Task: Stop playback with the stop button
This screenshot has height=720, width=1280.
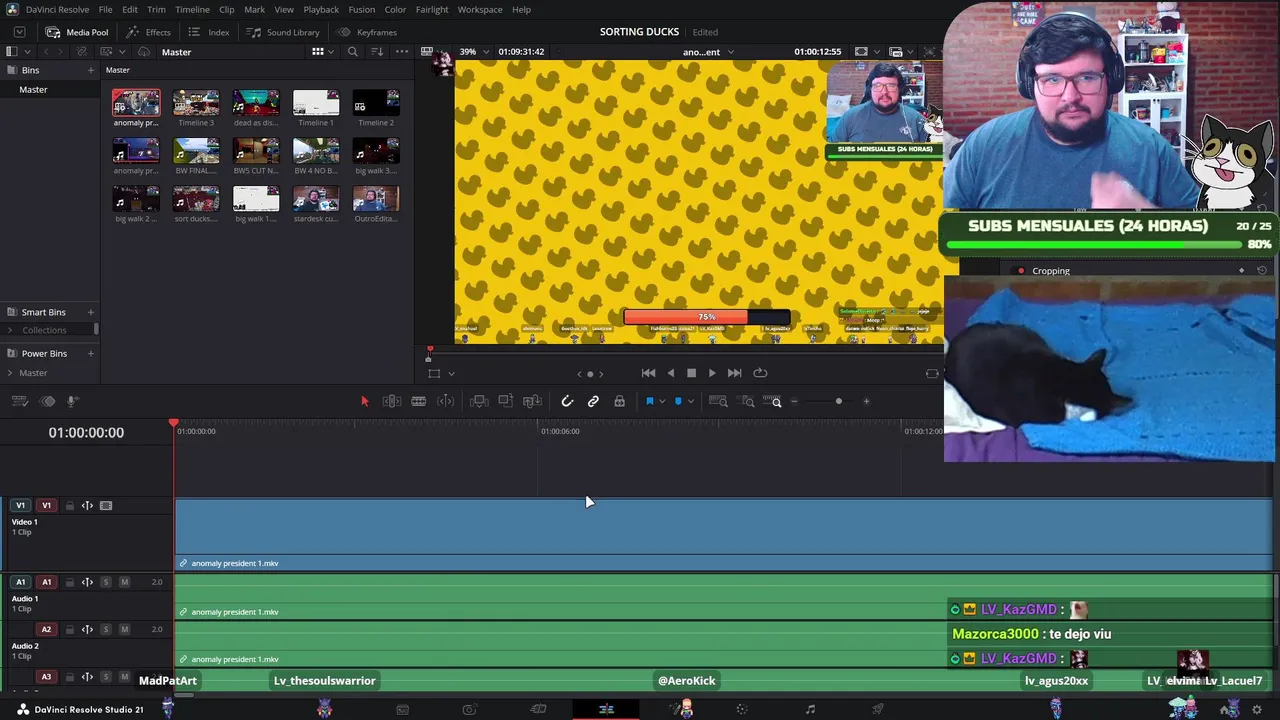Action: 691,373
